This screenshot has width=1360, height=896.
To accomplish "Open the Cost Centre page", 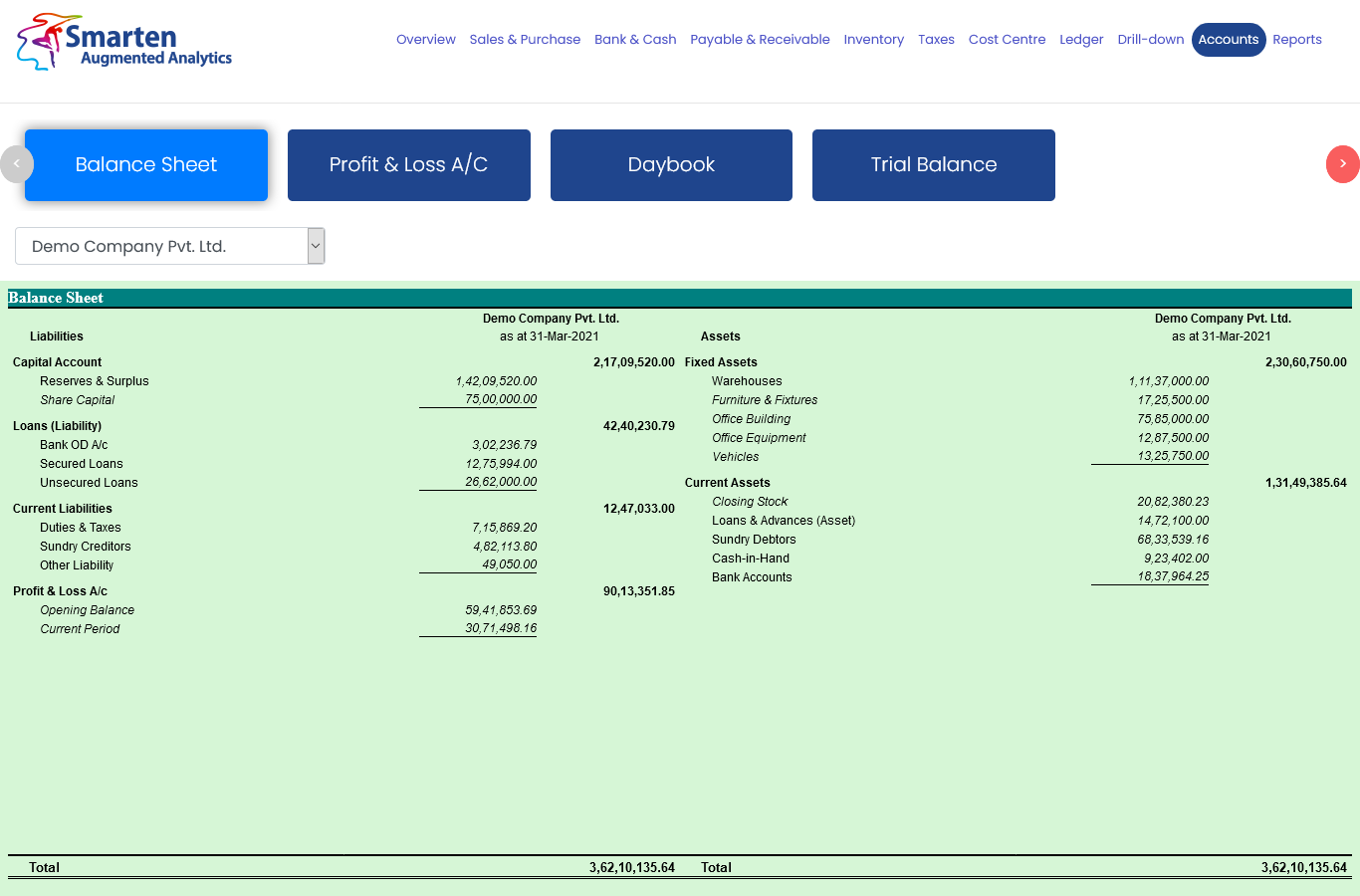I will pos(1007,40).
